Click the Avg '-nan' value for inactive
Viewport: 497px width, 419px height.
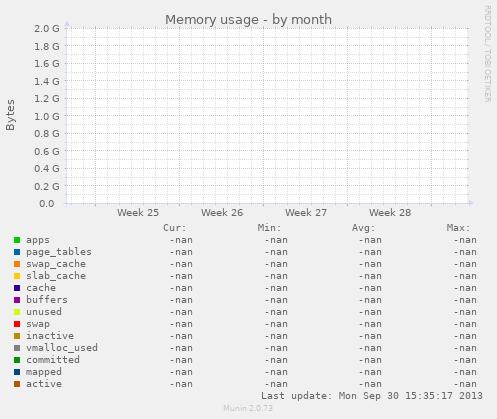(x=370, y=336)
